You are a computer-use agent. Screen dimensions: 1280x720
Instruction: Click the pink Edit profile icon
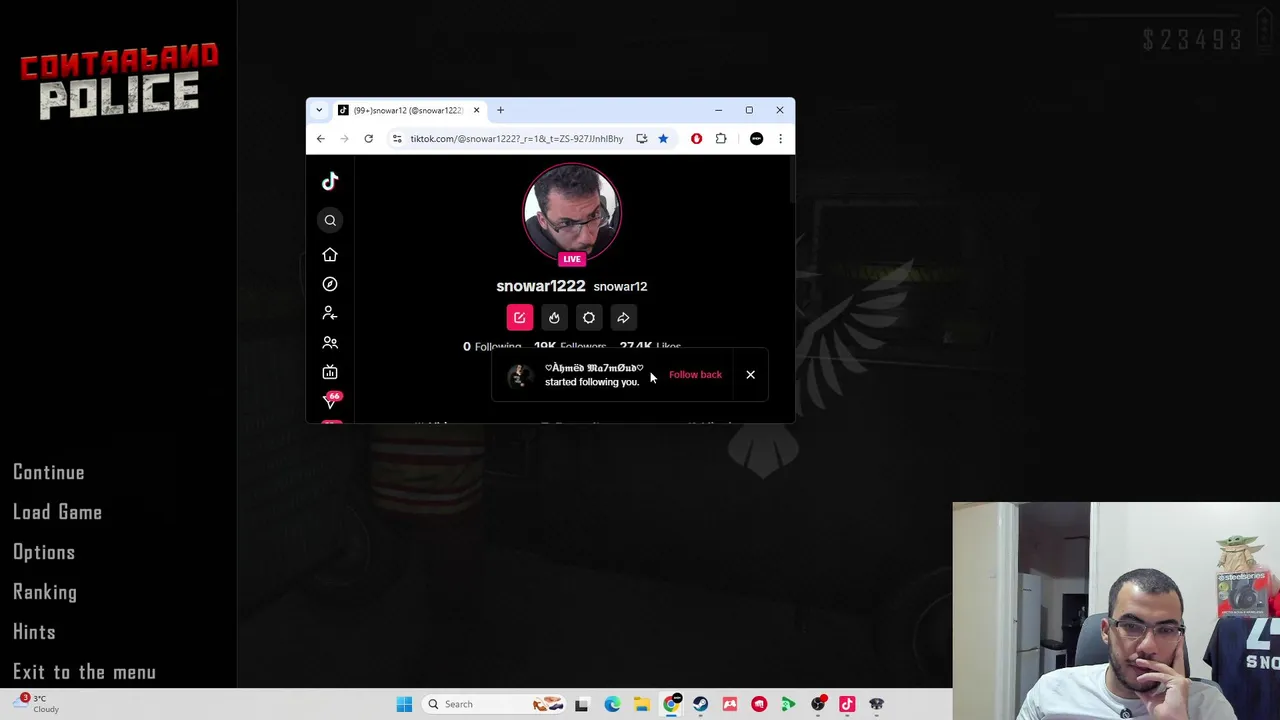click(519, 318)
